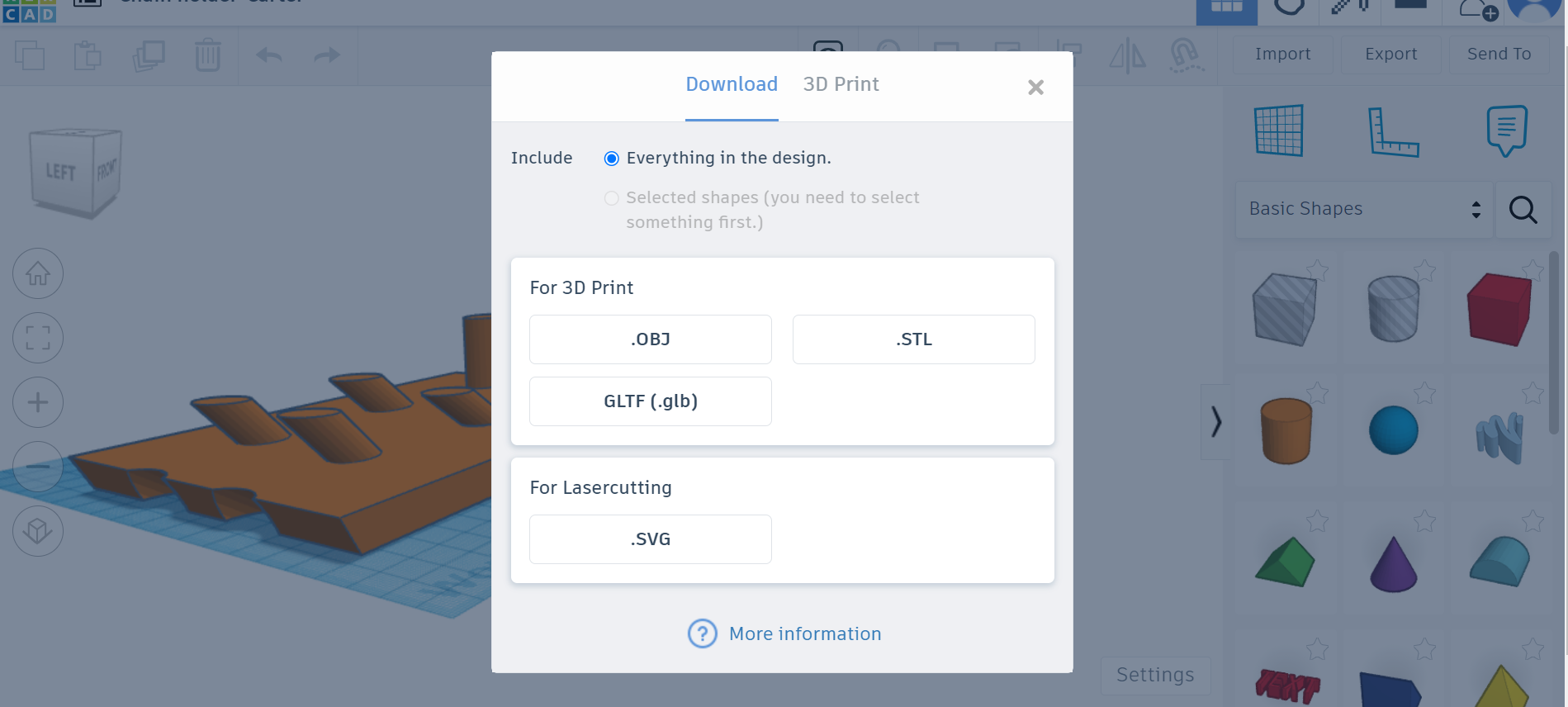Click the trash delete icon
This screenshot has width=1568, height=707.
[207, 55]
